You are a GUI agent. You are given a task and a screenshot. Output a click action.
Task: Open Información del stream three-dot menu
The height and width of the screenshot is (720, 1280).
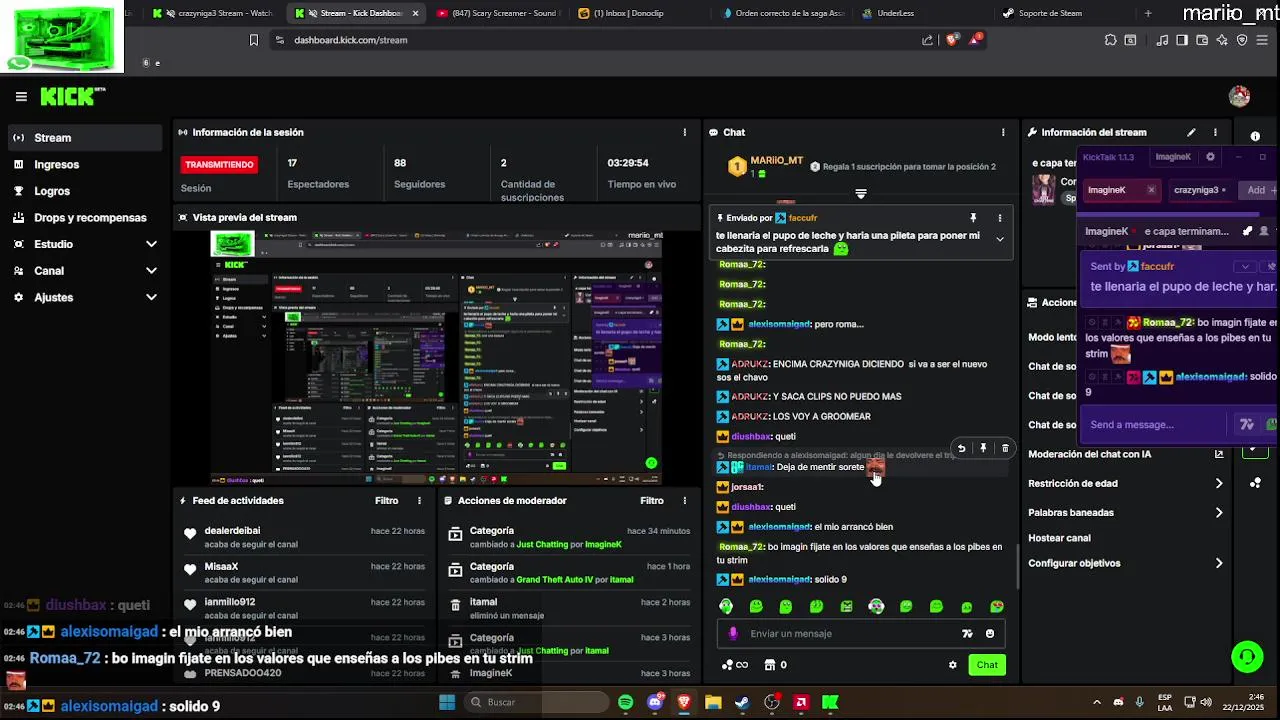point(1215,132)
